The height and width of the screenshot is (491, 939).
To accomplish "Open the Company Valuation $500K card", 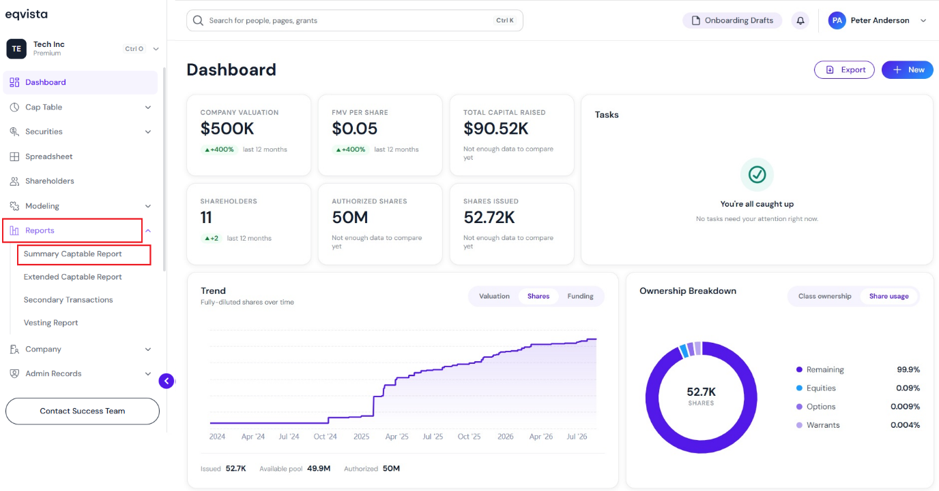I will pos(249,135).
